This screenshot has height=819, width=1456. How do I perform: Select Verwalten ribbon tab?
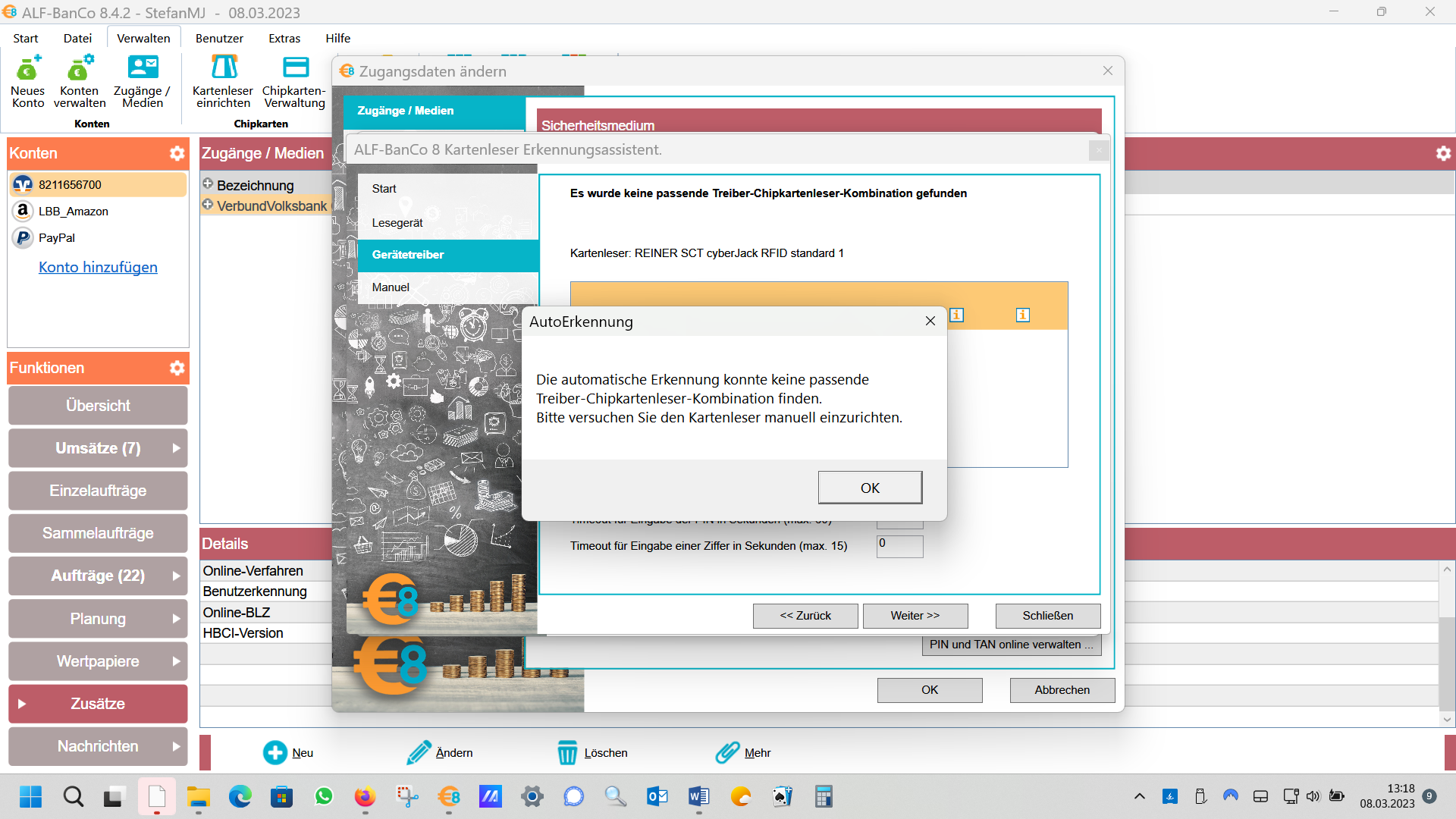click(x=143, y=38)
